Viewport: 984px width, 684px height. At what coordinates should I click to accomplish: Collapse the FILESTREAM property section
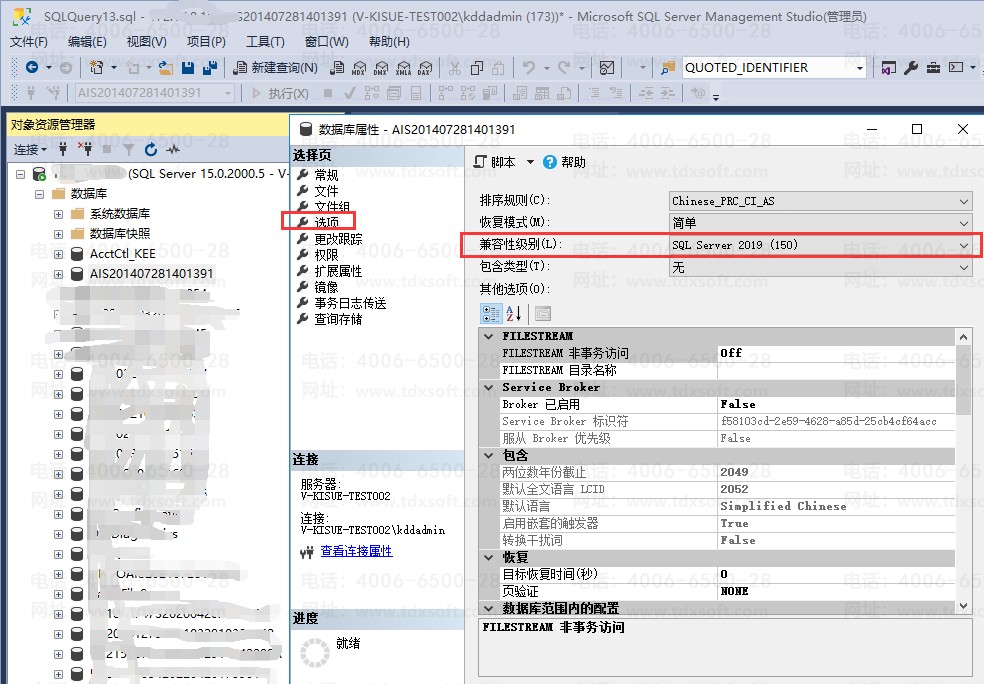tap(489, 336)
